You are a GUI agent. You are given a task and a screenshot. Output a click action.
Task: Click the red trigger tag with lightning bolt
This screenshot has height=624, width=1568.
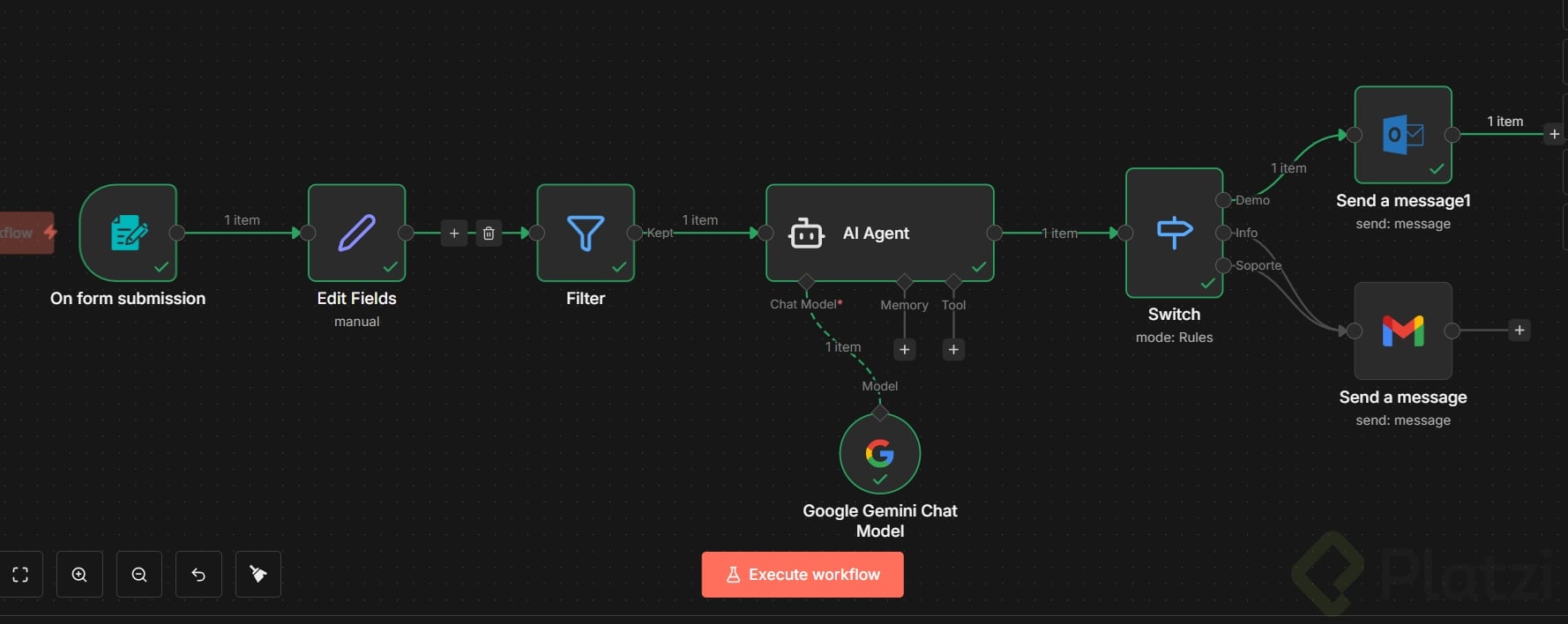[26, 233]
